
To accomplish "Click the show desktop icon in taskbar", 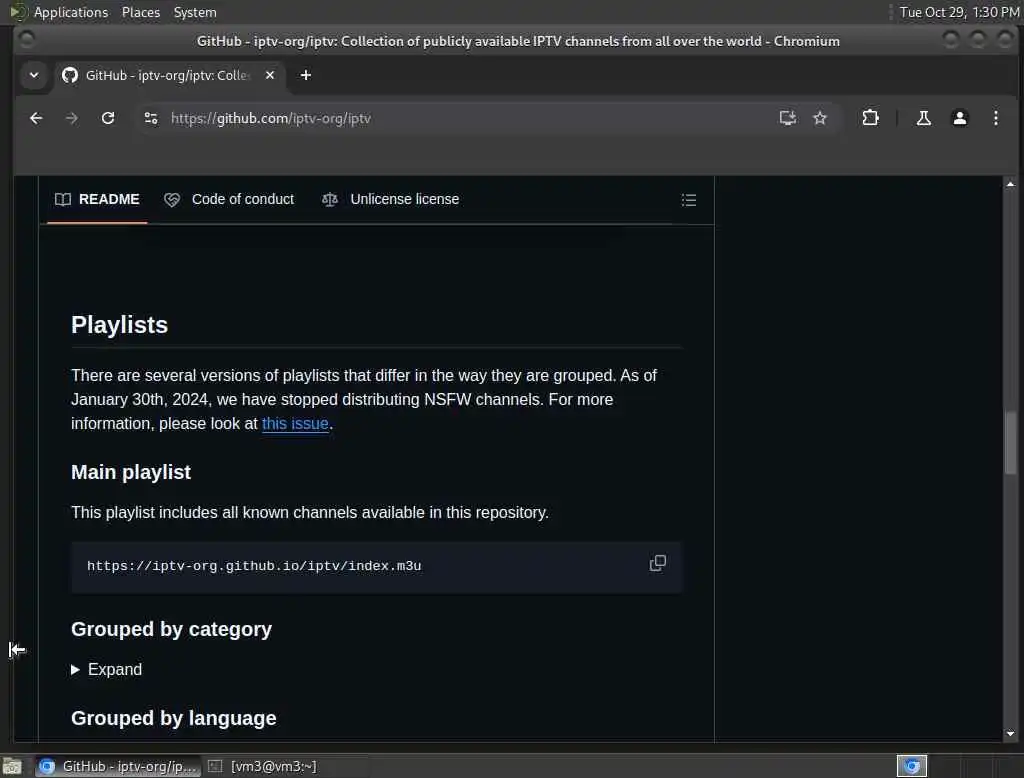I will coord(12,766).
